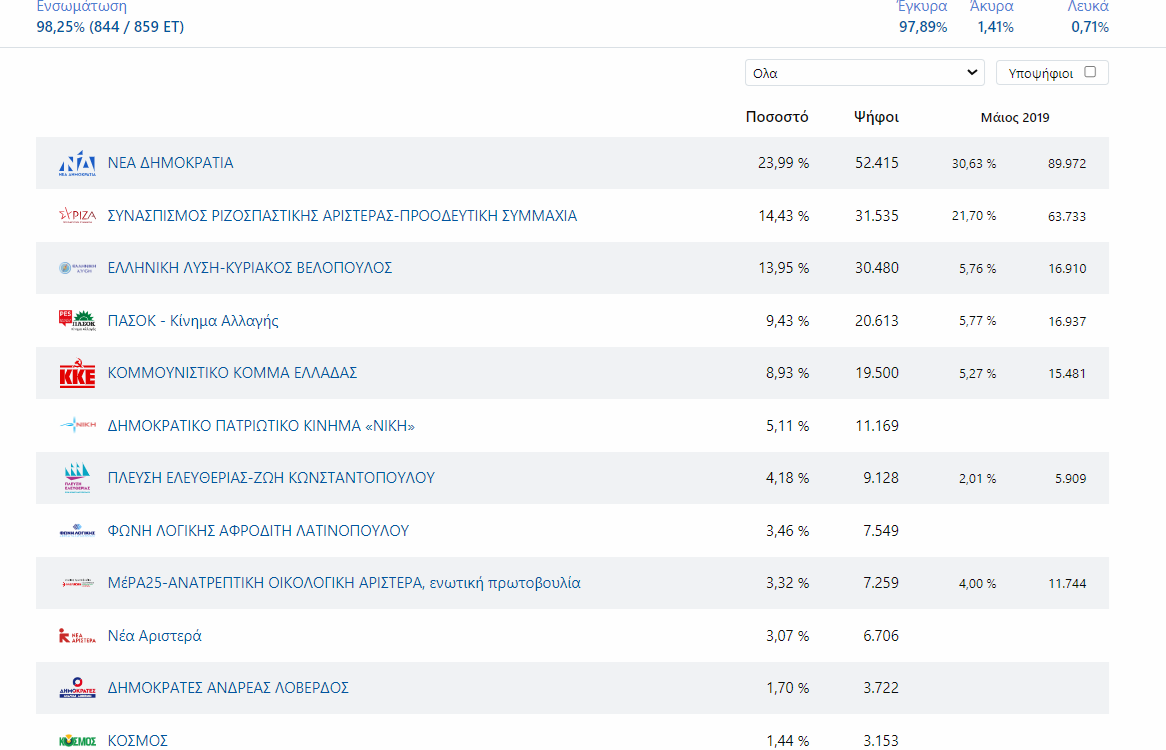The height and width of the screenshot is (750, 1166).
Task: Click the ΝΙΚΗ party logo
Action: pyautogui.click(x=77, y=425)
